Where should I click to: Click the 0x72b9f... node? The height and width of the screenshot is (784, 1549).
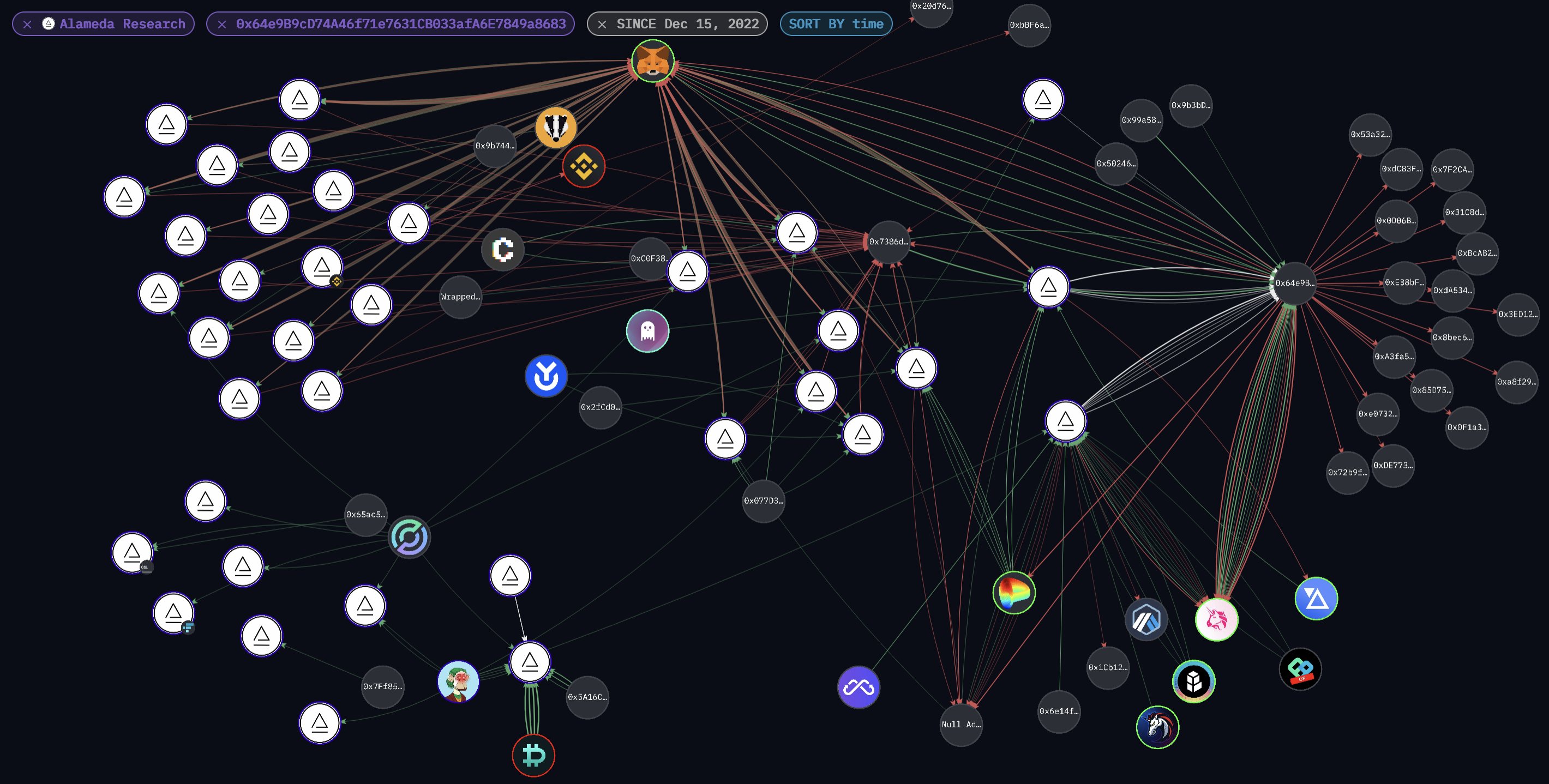point(1348,473)
